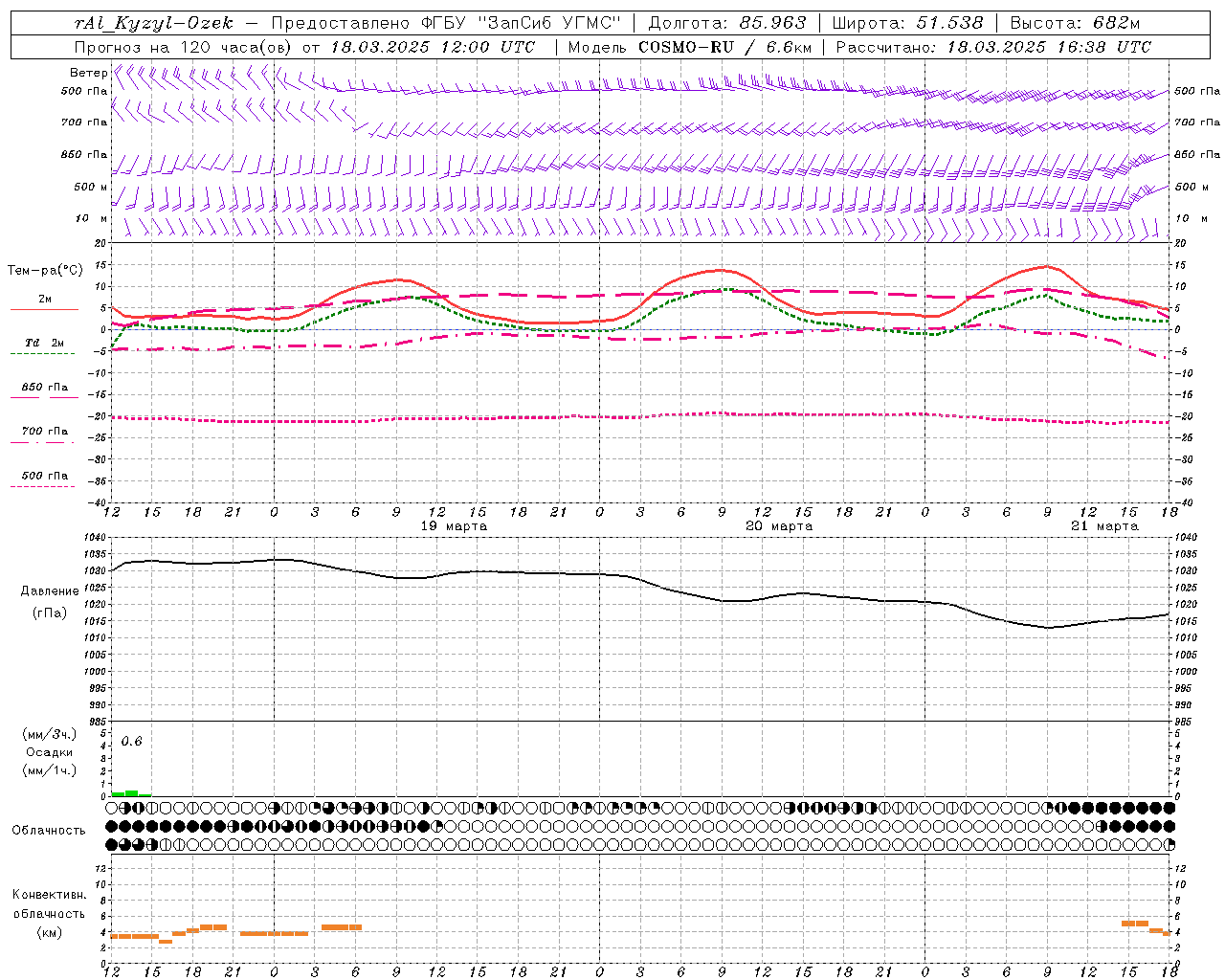Click the 500 гПа dotted temperature legend line

click(43, 486)
